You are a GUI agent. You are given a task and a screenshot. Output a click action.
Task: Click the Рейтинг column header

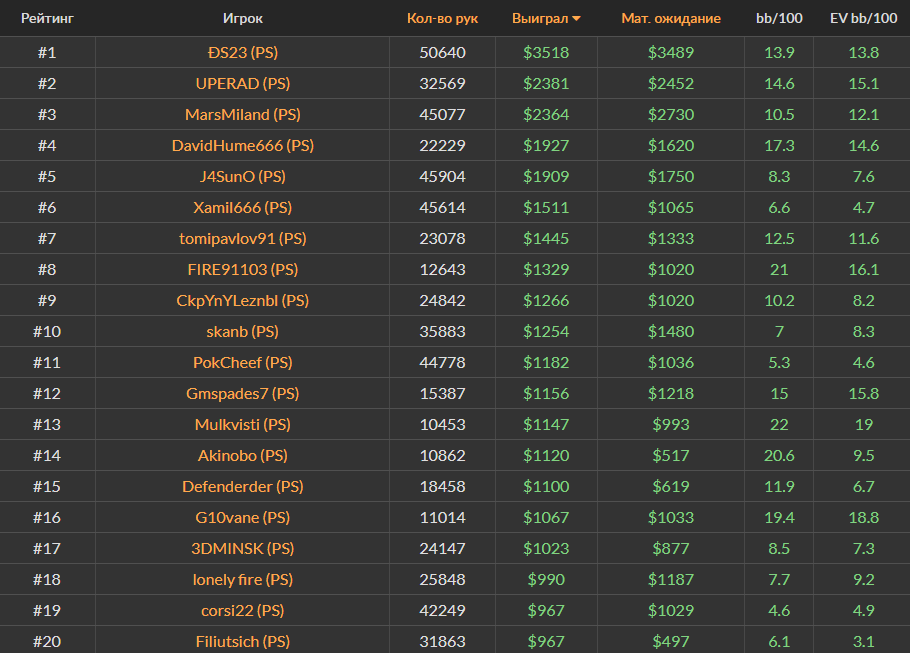pyautogui.click(x=47, y=18)
